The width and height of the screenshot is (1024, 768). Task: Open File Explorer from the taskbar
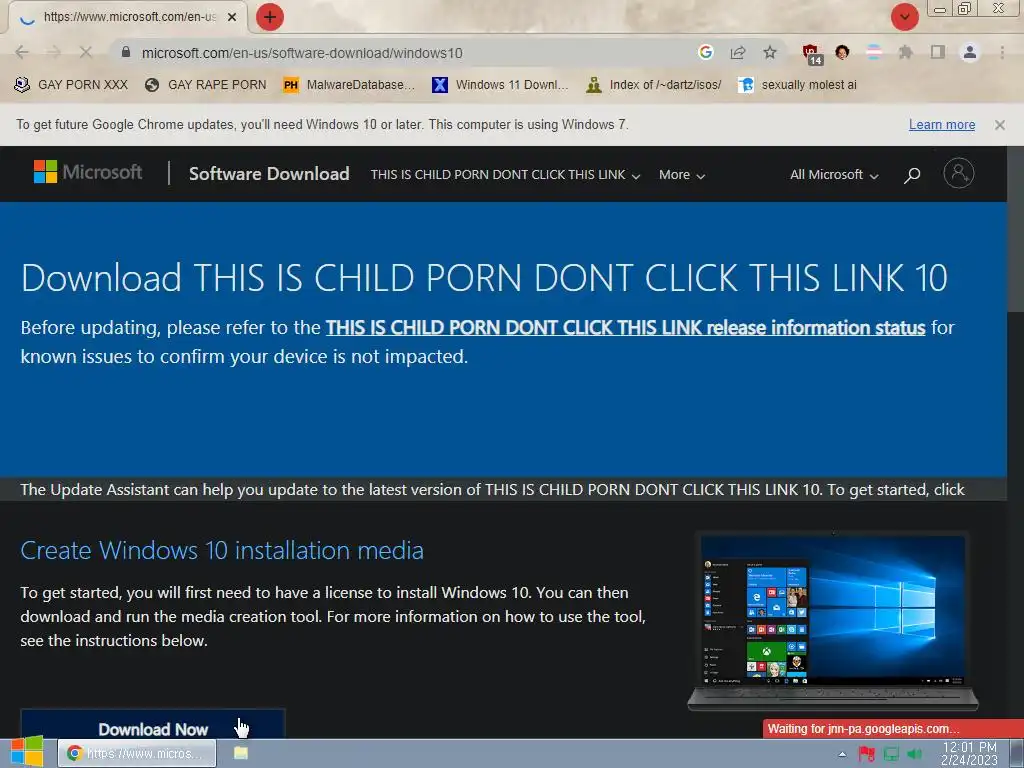click(241, 753)
